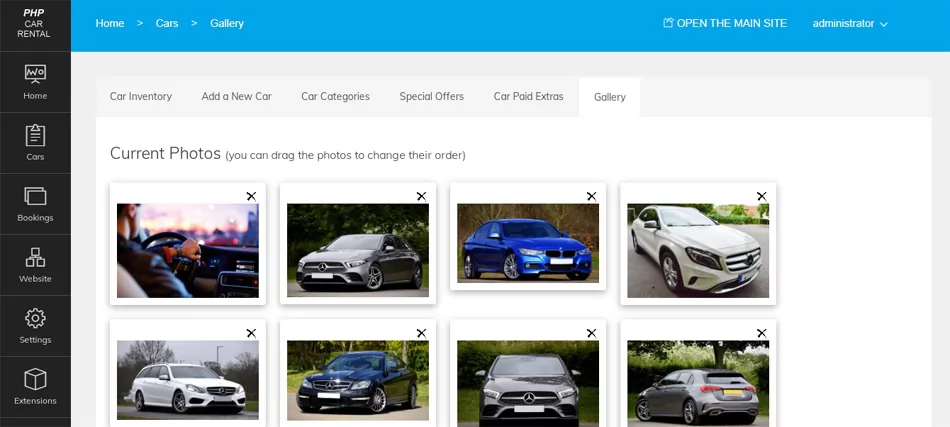
Task: Remove the grey Mercedes front-view photo
Action: [591, 333]
